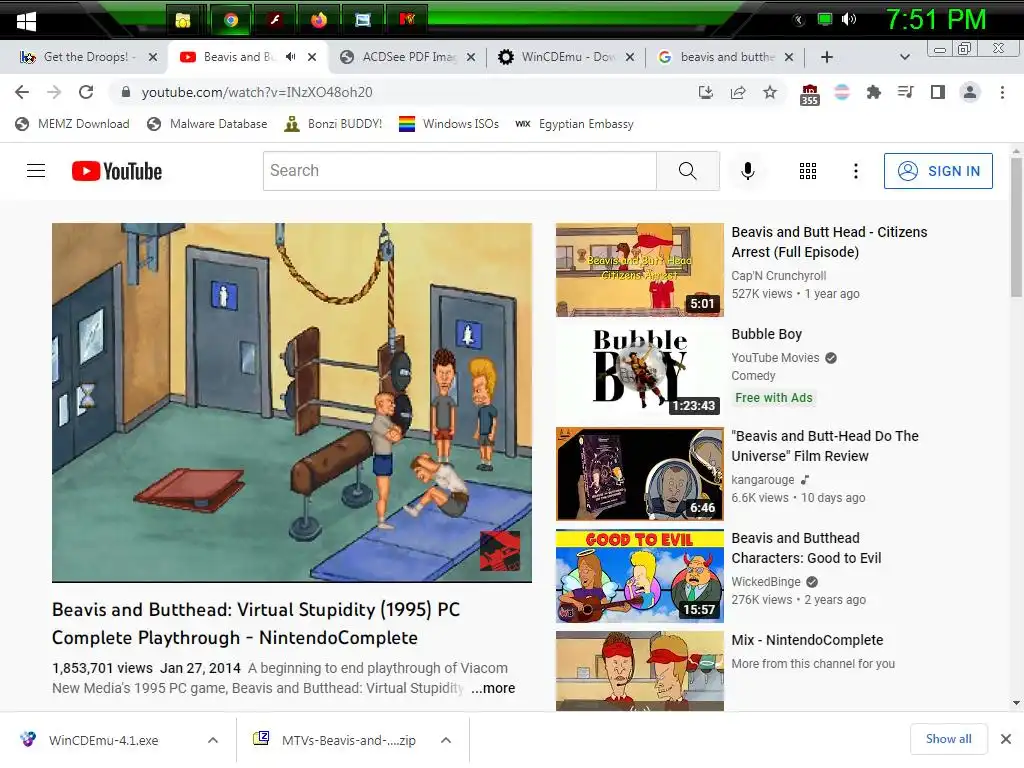The image size is (1024, 768).
Task: Bookmark this page with the star
Action: click(770, 93)
